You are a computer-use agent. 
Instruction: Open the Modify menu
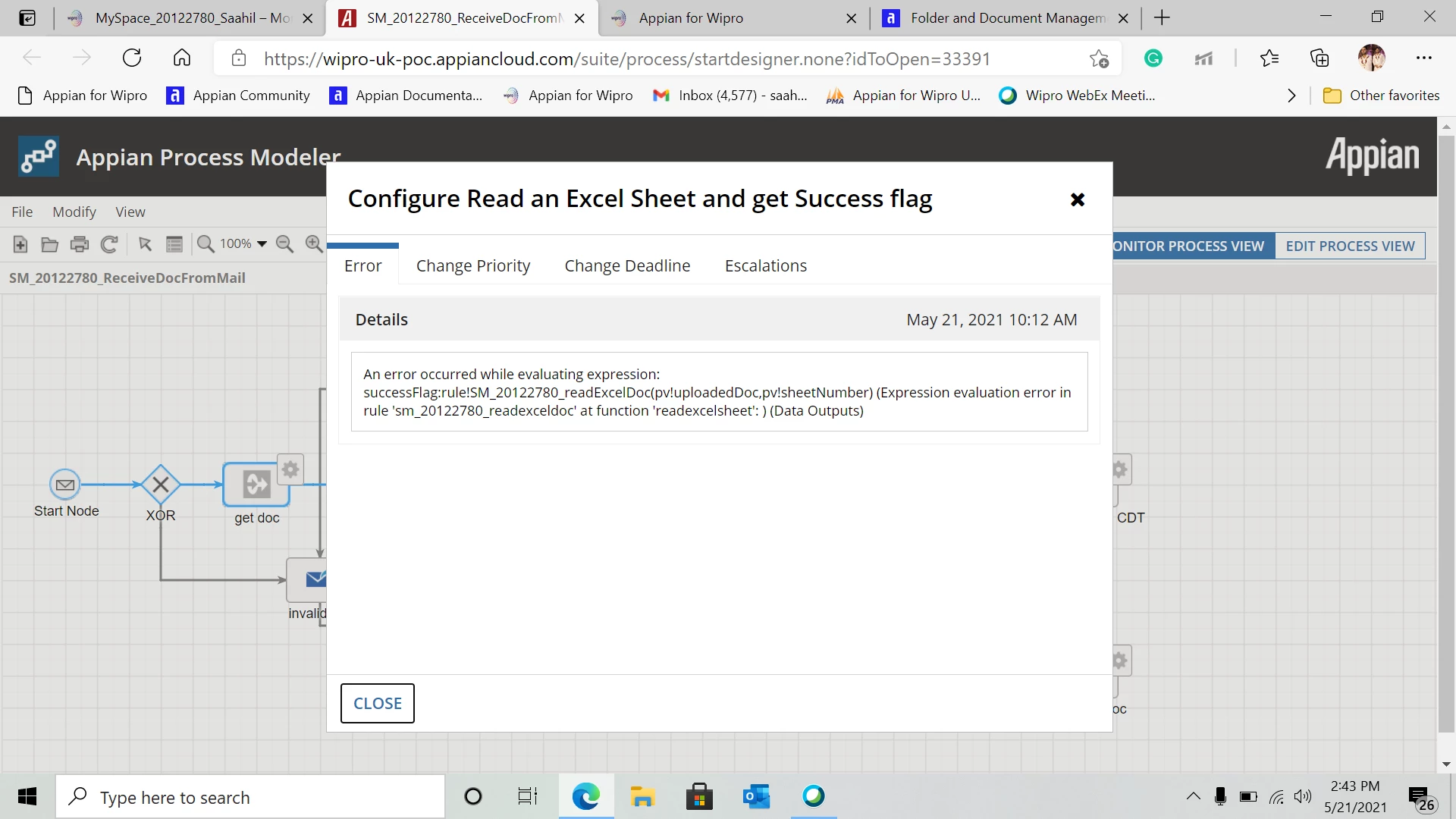pos(74,212)
